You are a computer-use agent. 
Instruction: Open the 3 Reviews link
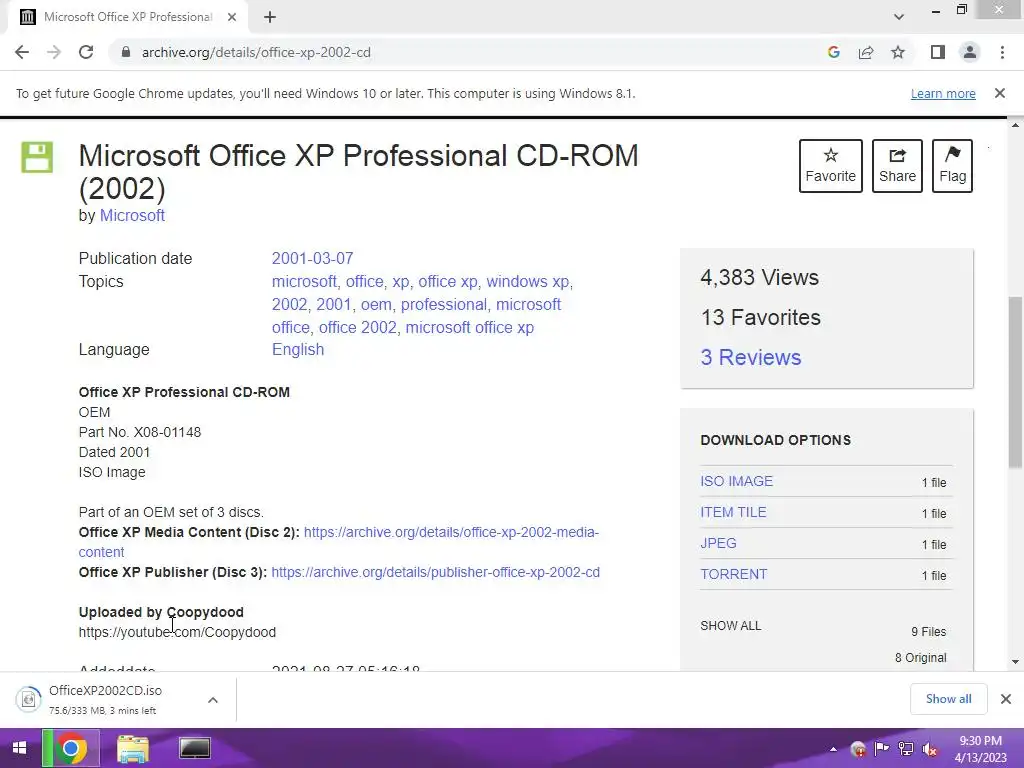coord(750,357)
